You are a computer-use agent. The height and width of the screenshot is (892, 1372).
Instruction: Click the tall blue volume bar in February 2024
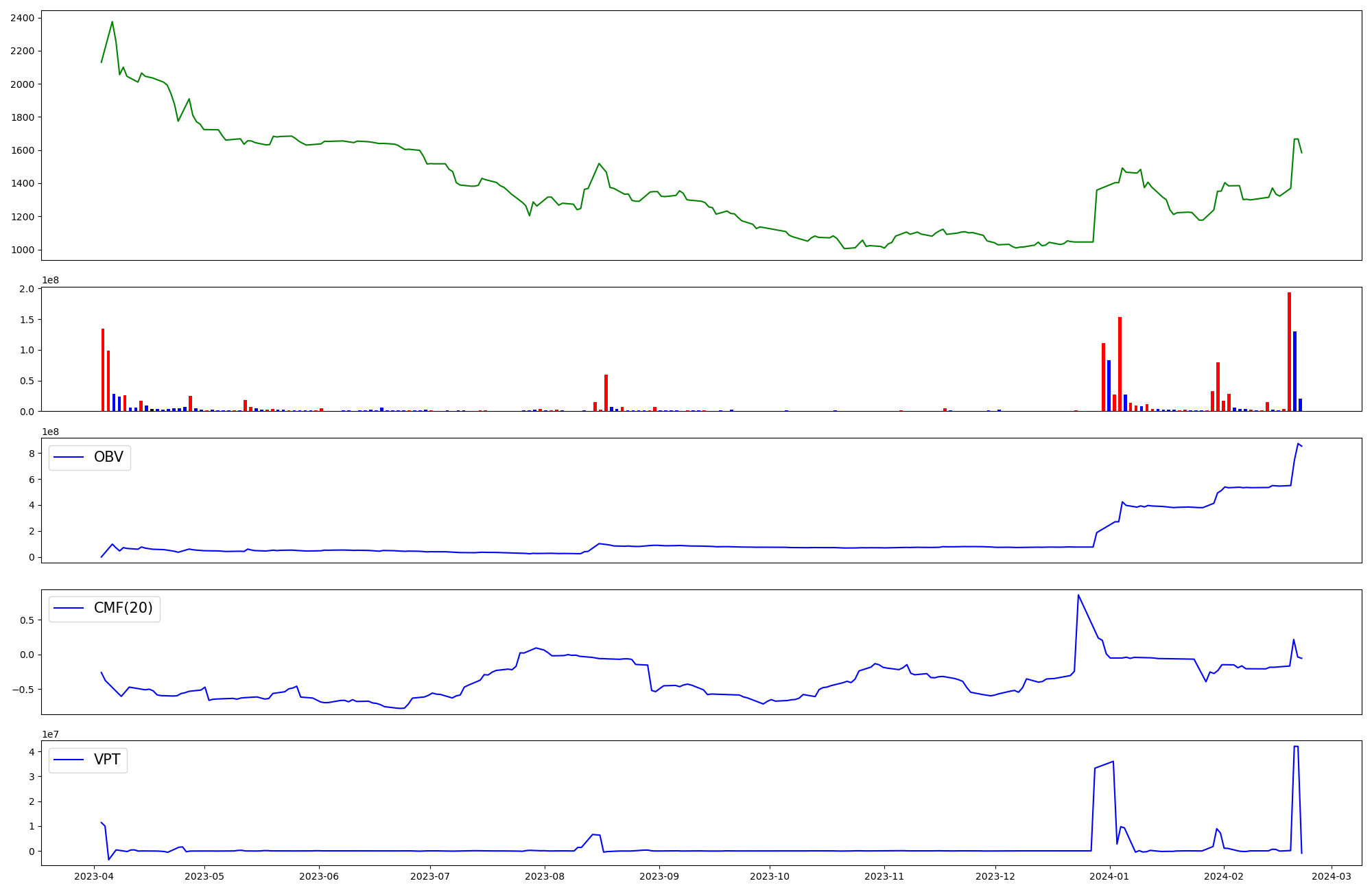[x=1294, y=371]
